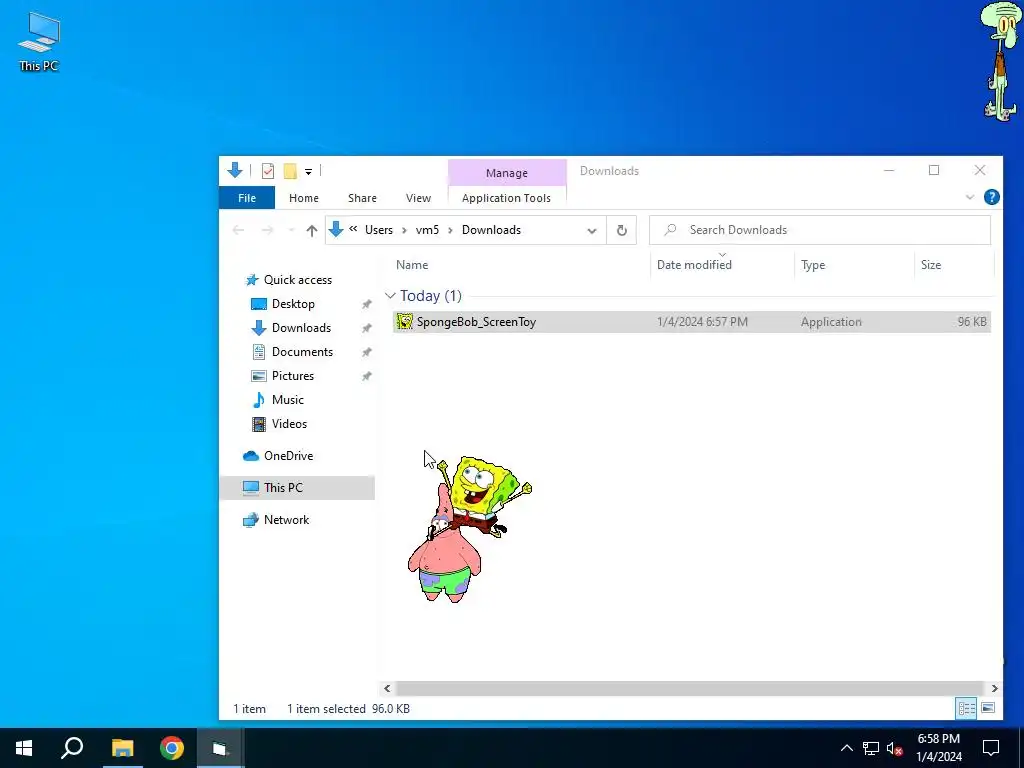
Task: Click pin icon beside Pictures
Action: tap(367, 377)
